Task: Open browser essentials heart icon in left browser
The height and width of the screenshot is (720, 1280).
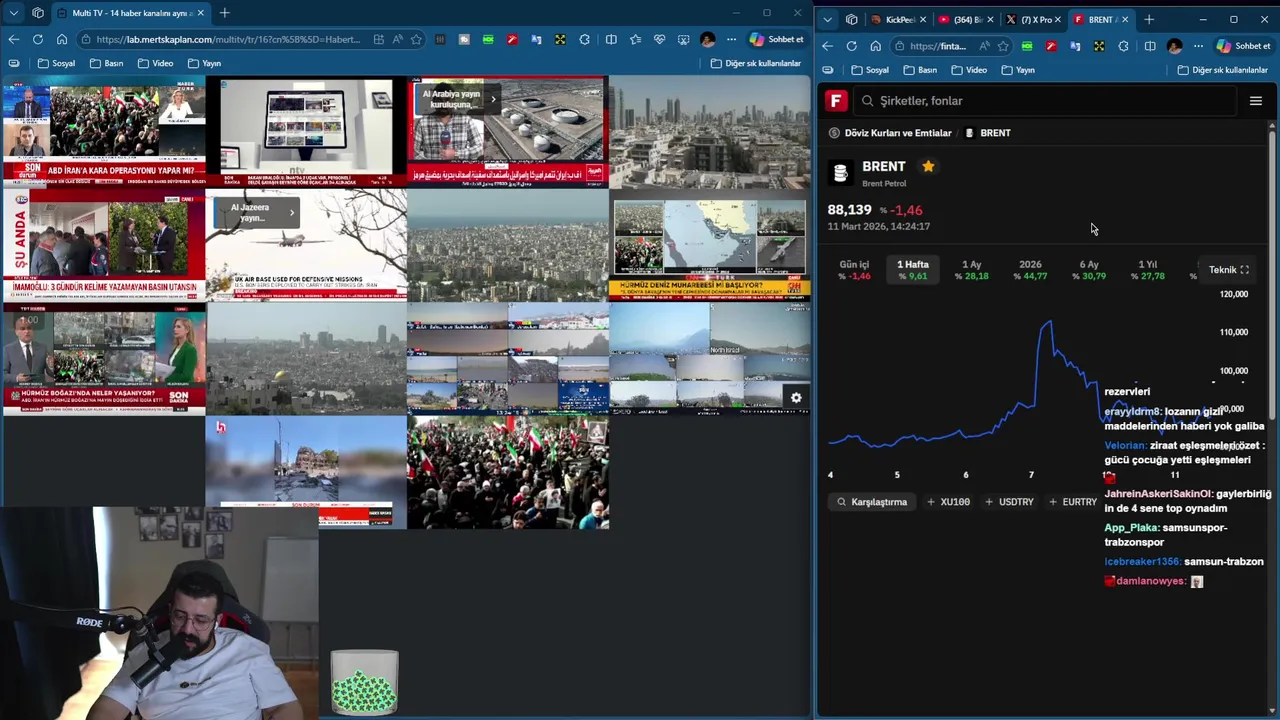Action: 659,39
